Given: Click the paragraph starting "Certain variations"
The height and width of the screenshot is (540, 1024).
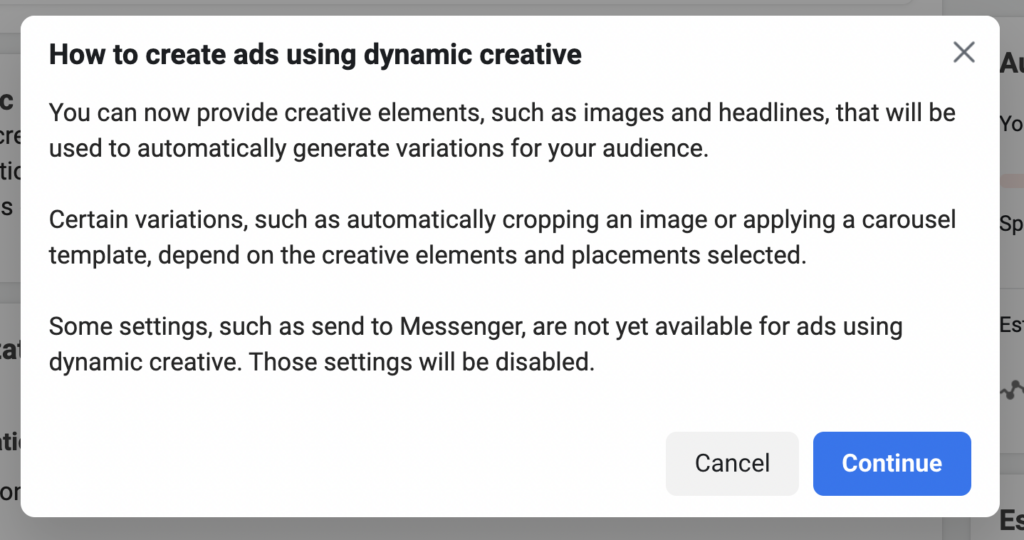Looking at the screenshot, I should tap(502, 237).
